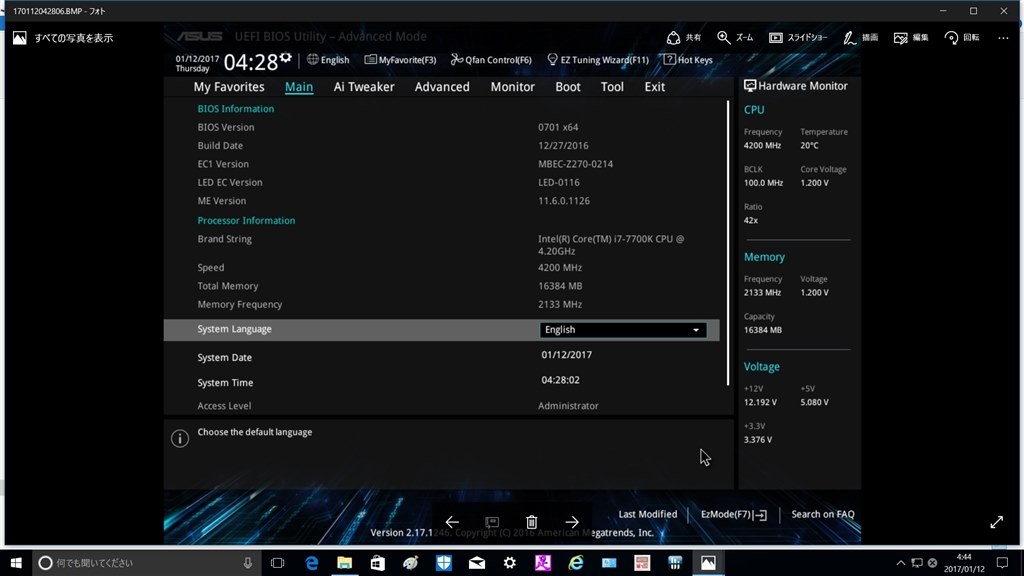
Task: Click the info icon beside help text
Action: point(180,438)
